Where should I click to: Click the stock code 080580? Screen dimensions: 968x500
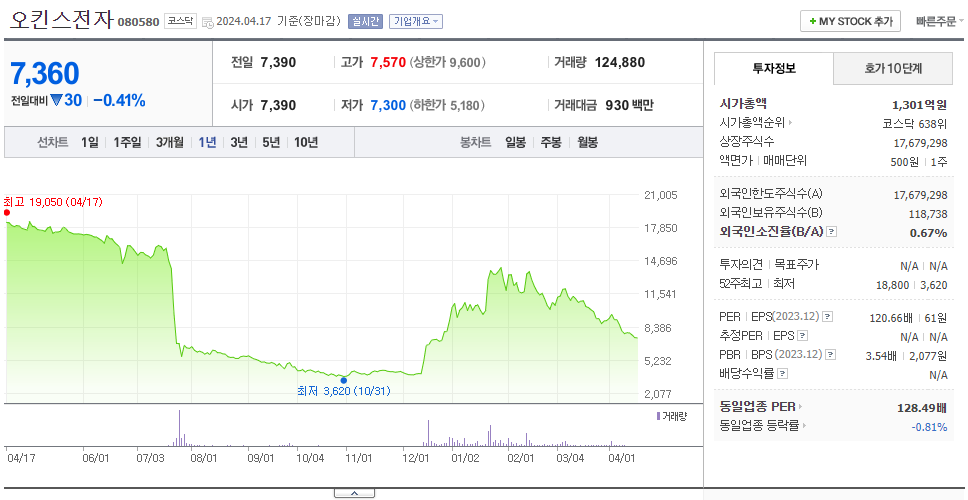(138, 22)
